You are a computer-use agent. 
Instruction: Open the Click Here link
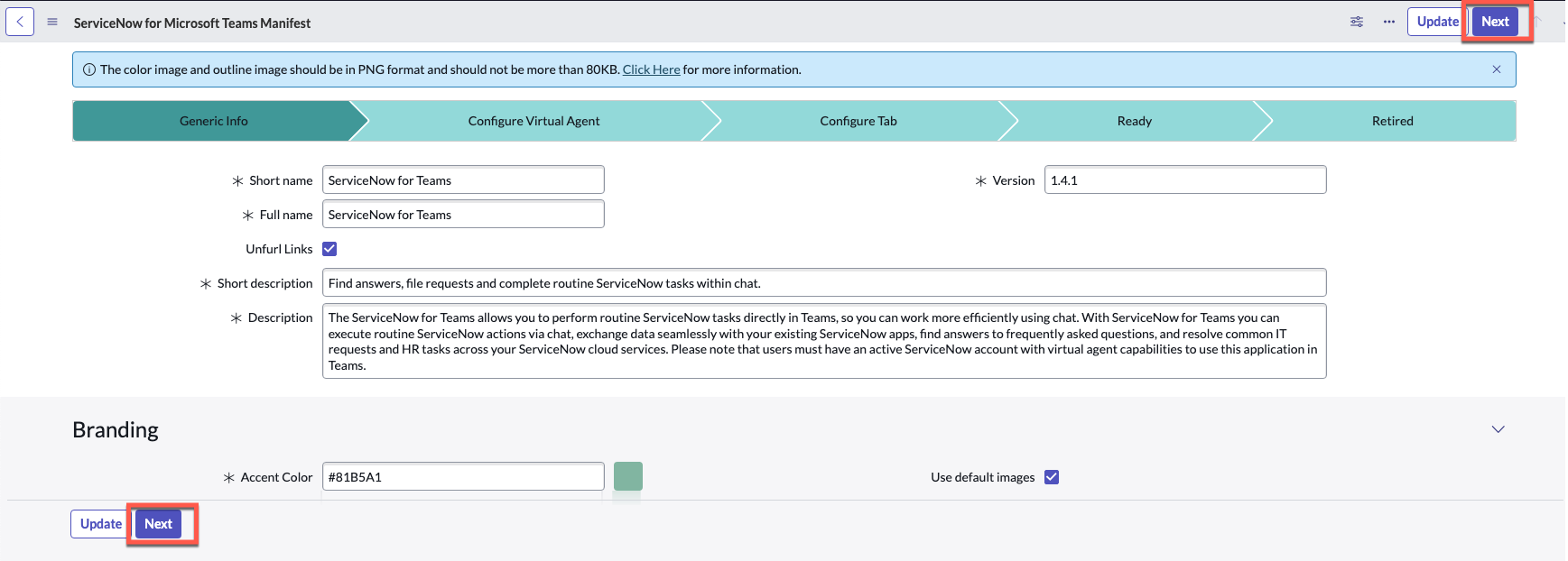[651, 69]
